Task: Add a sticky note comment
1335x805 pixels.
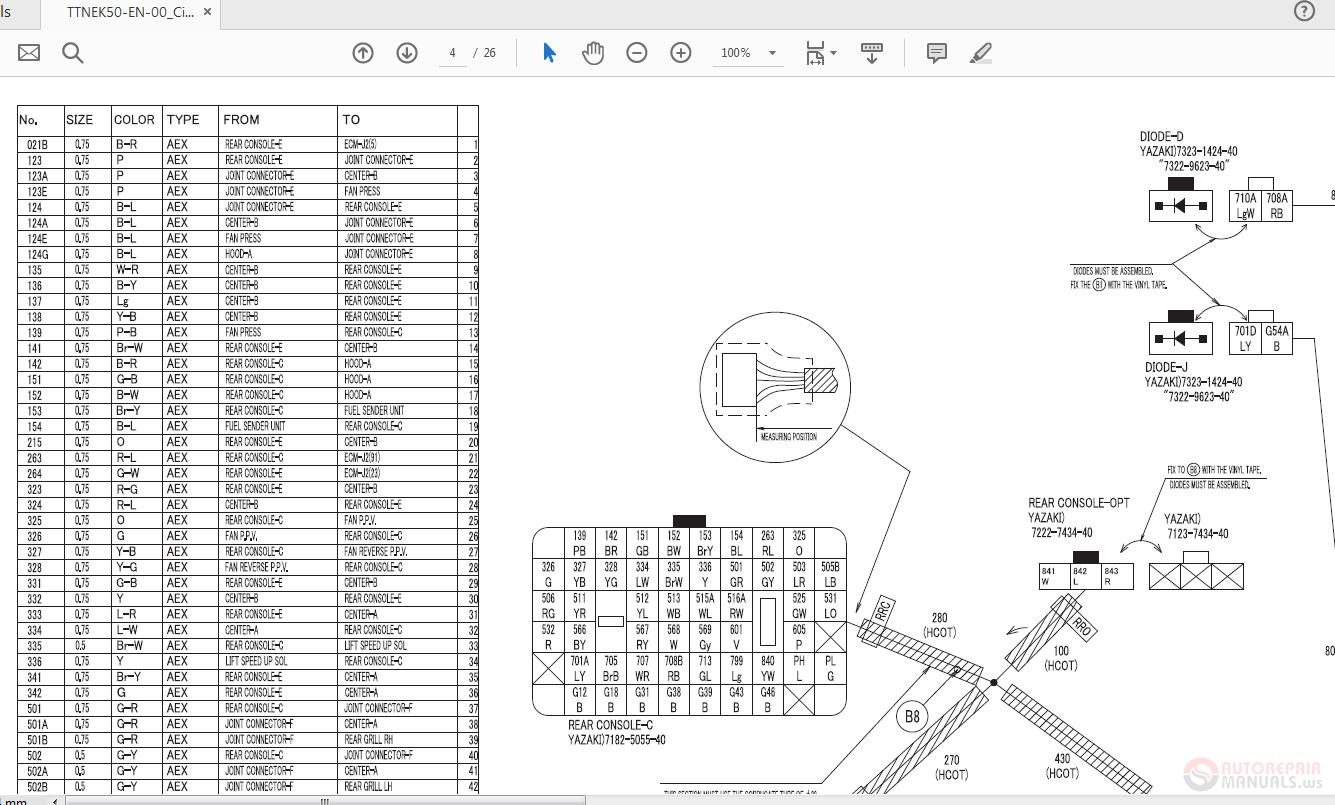Action: (x=936, y=52)
